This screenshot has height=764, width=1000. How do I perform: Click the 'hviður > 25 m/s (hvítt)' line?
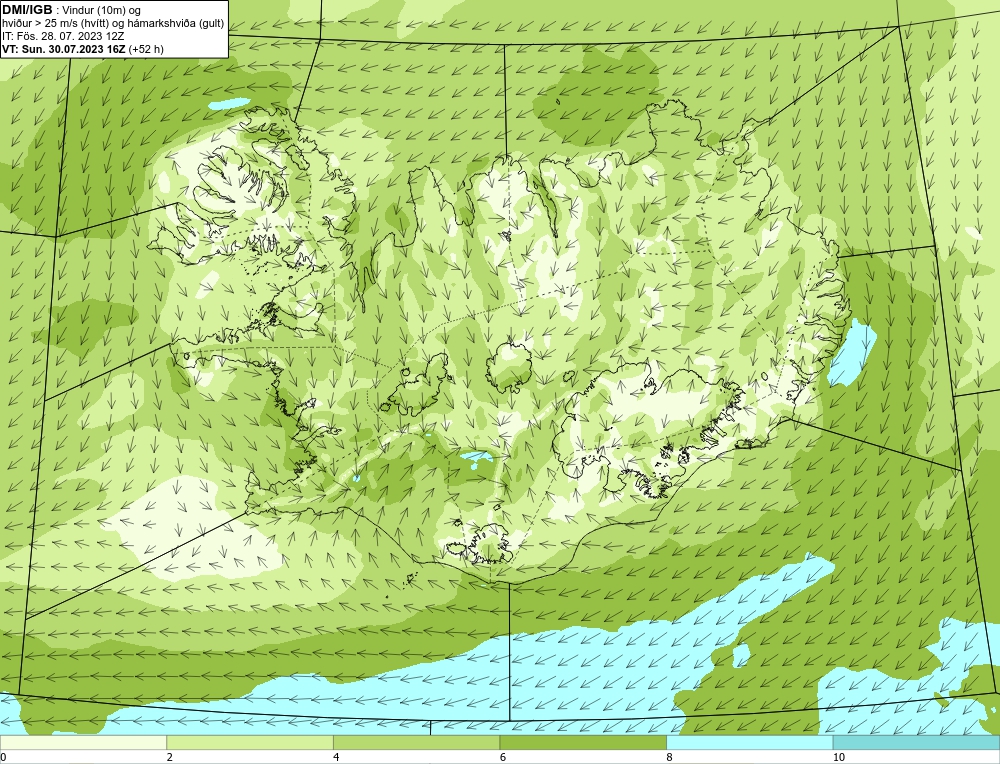[56, 24]
